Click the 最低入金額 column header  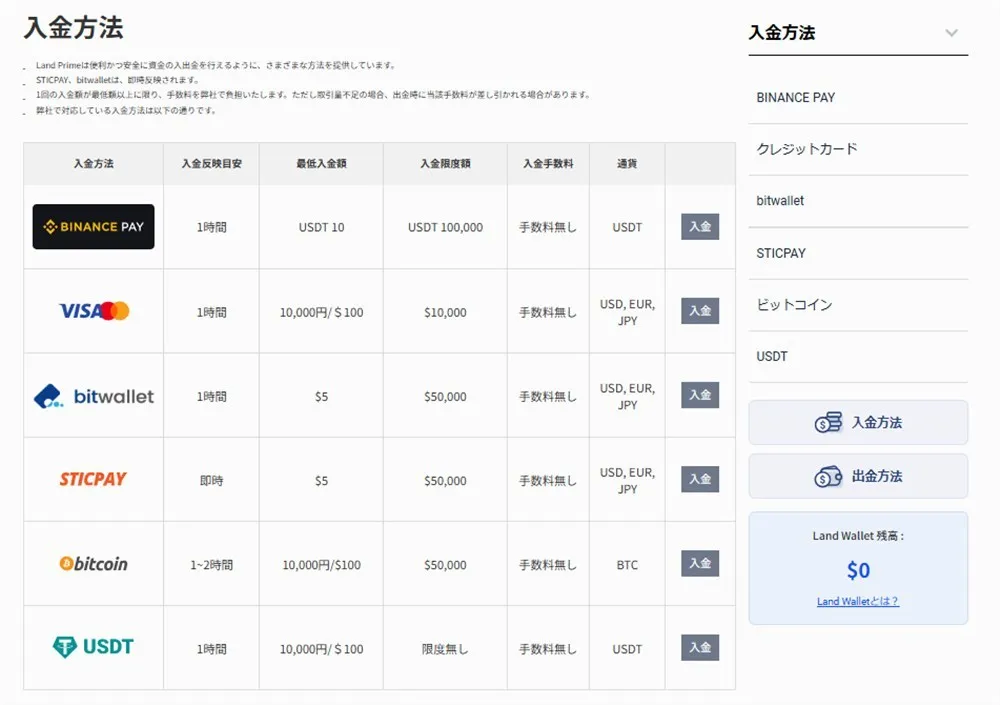point(321,163)
